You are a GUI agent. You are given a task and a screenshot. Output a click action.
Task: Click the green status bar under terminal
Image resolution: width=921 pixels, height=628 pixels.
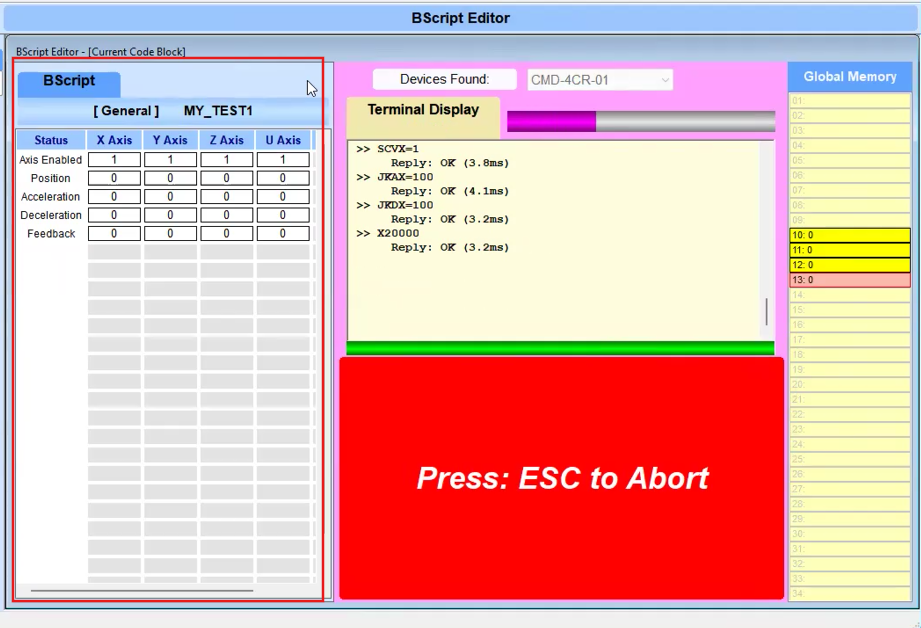[560, 348]
